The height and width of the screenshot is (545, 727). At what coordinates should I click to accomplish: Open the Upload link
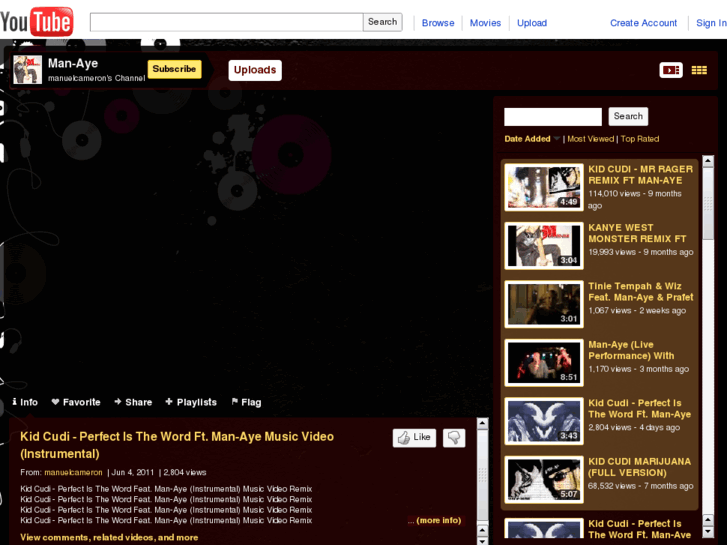pos(532,23)
